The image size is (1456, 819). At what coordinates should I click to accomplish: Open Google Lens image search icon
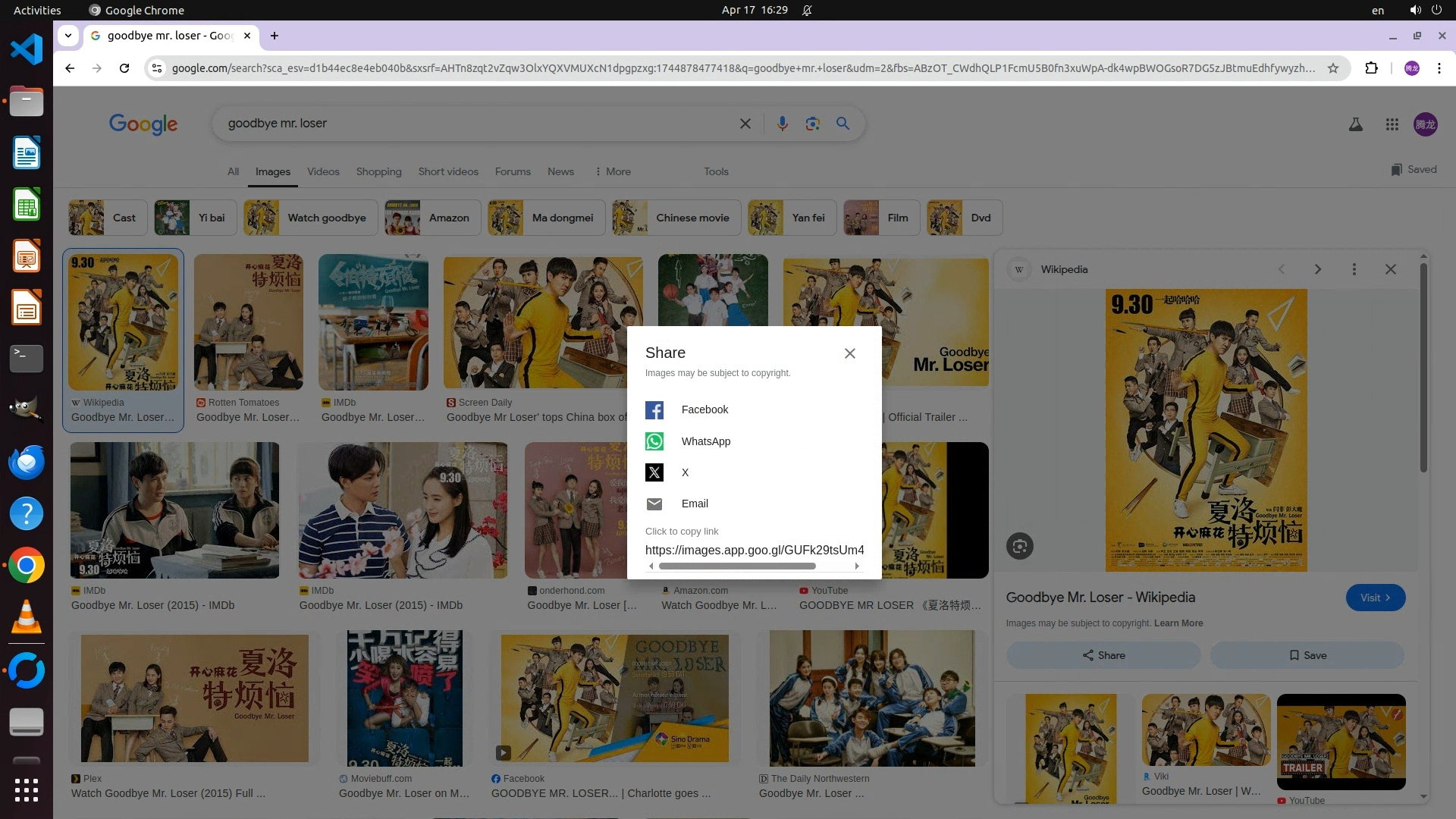click(x=812, y=124)
